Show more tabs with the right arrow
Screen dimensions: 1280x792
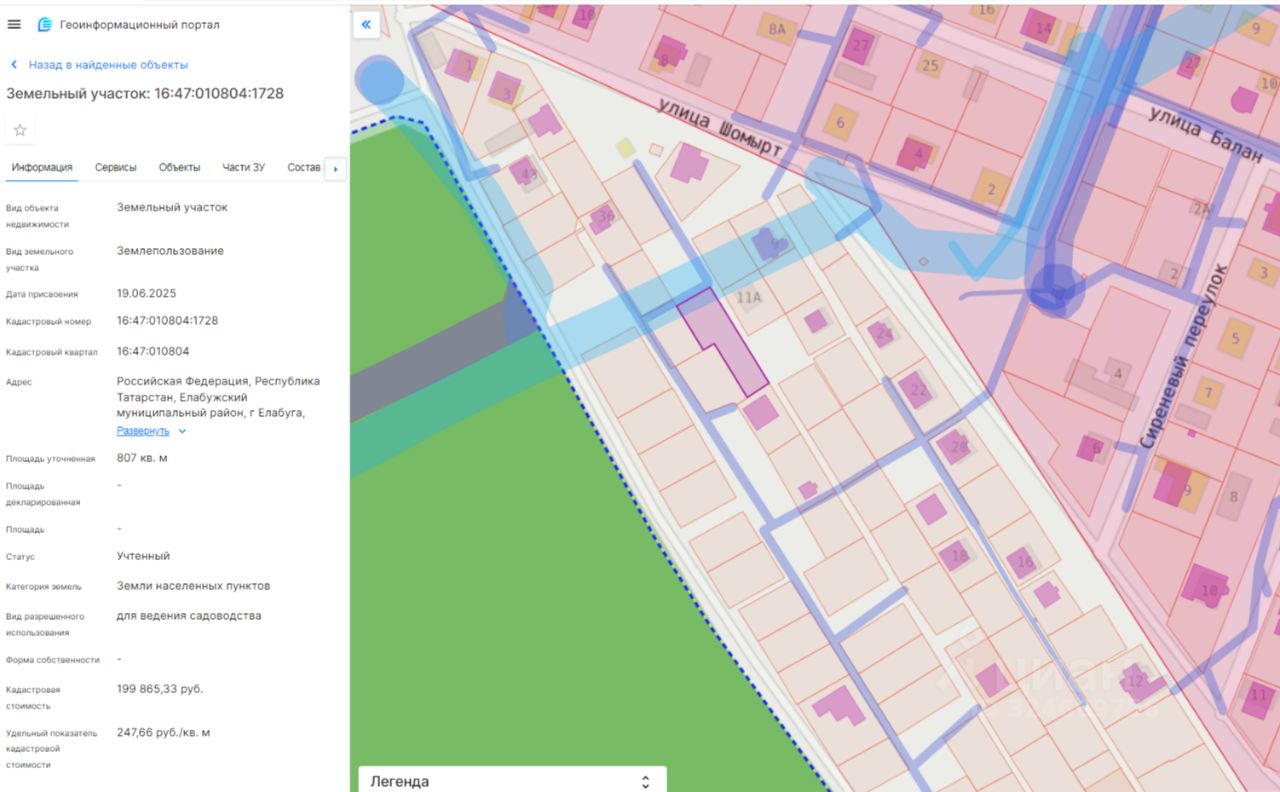click(x=335, y=169)
